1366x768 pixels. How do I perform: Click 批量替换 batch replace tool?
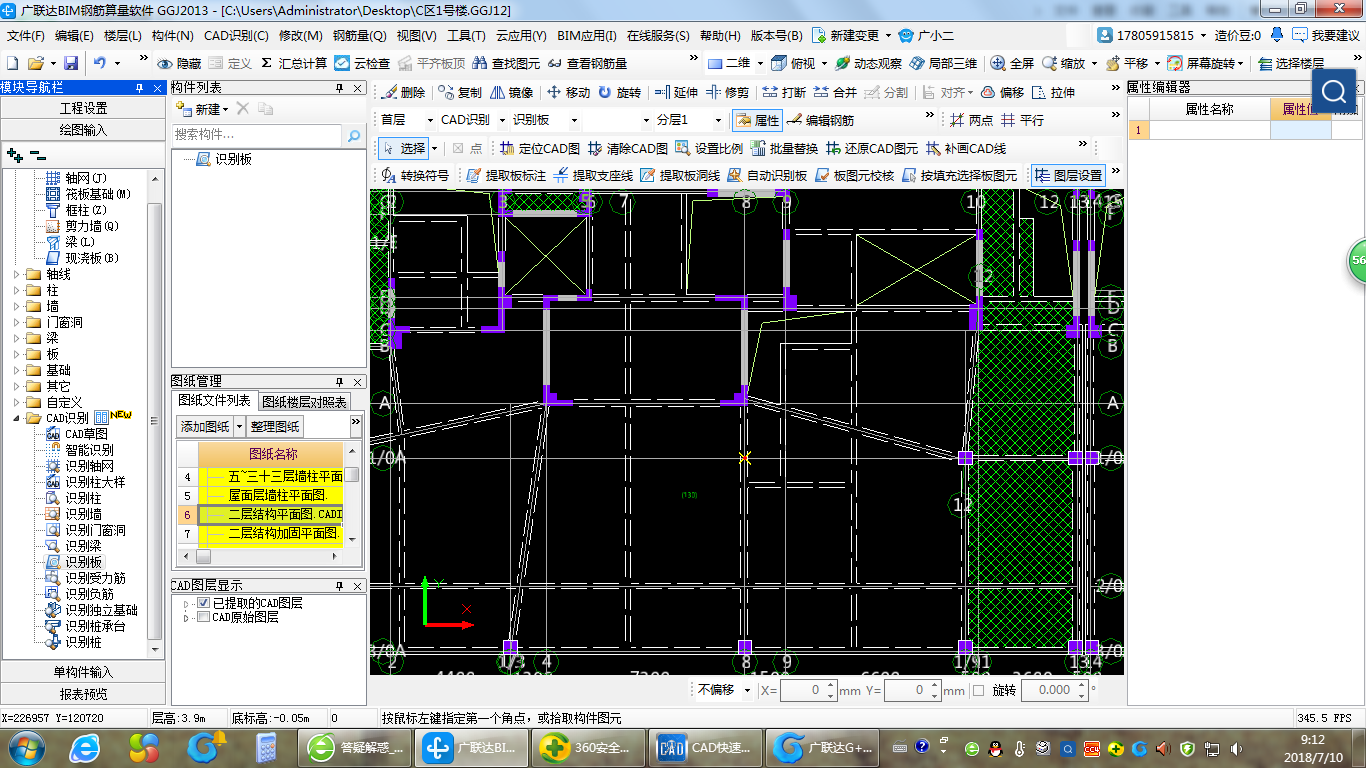(x=784, y=148)
